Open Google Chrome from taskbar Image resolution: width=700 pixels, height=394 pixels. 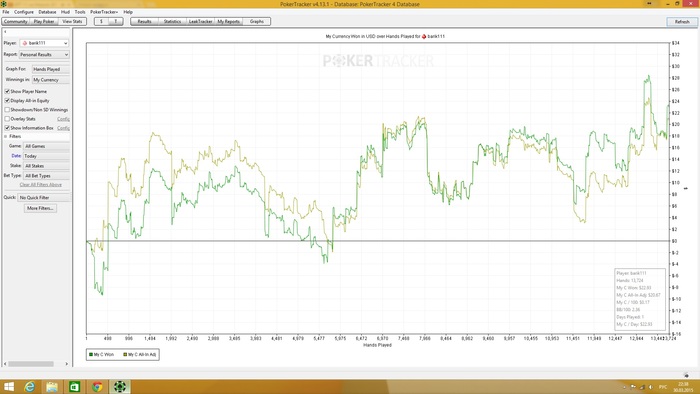tap(97, 386)
